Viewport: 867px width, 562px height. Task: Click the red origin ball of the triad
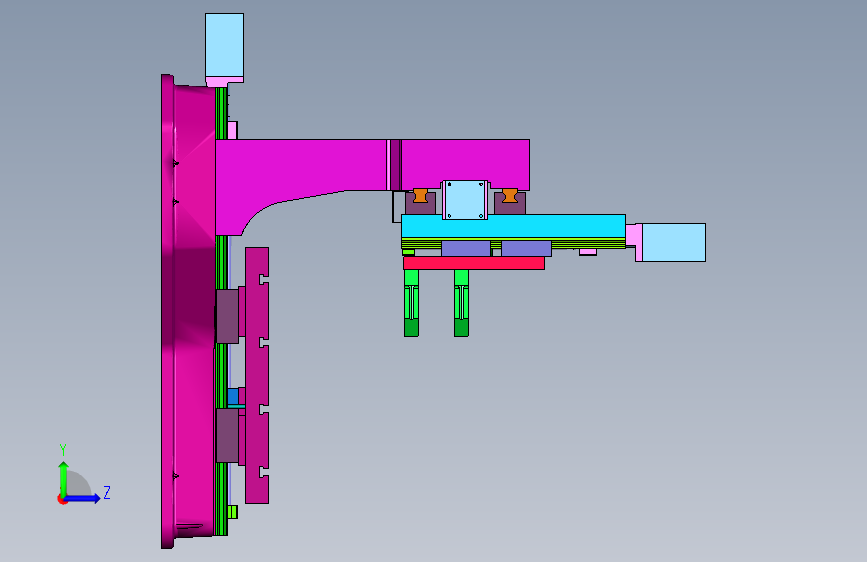click(x=62, y=499)
